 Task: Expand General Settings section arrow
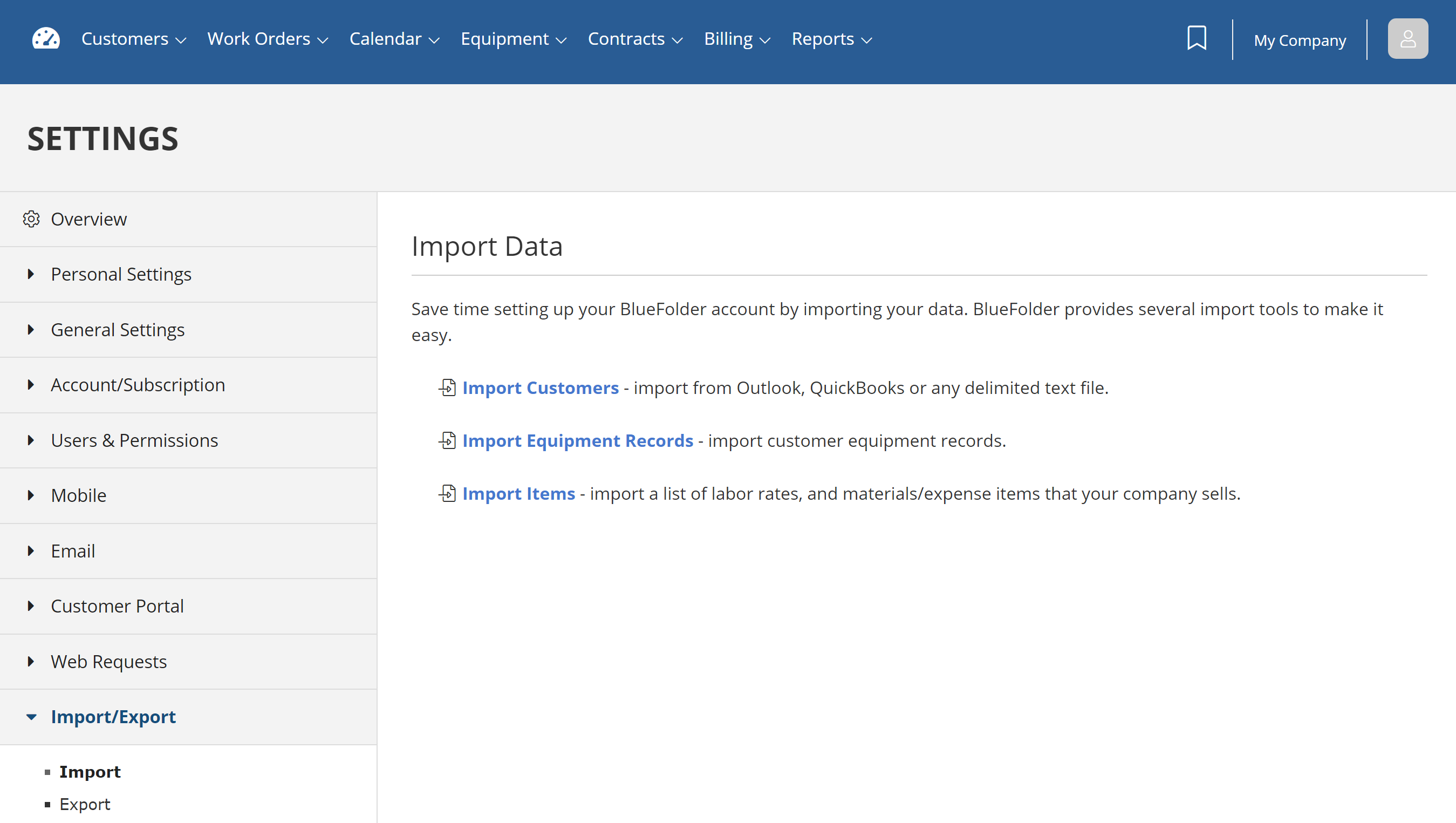click(31, 330)
